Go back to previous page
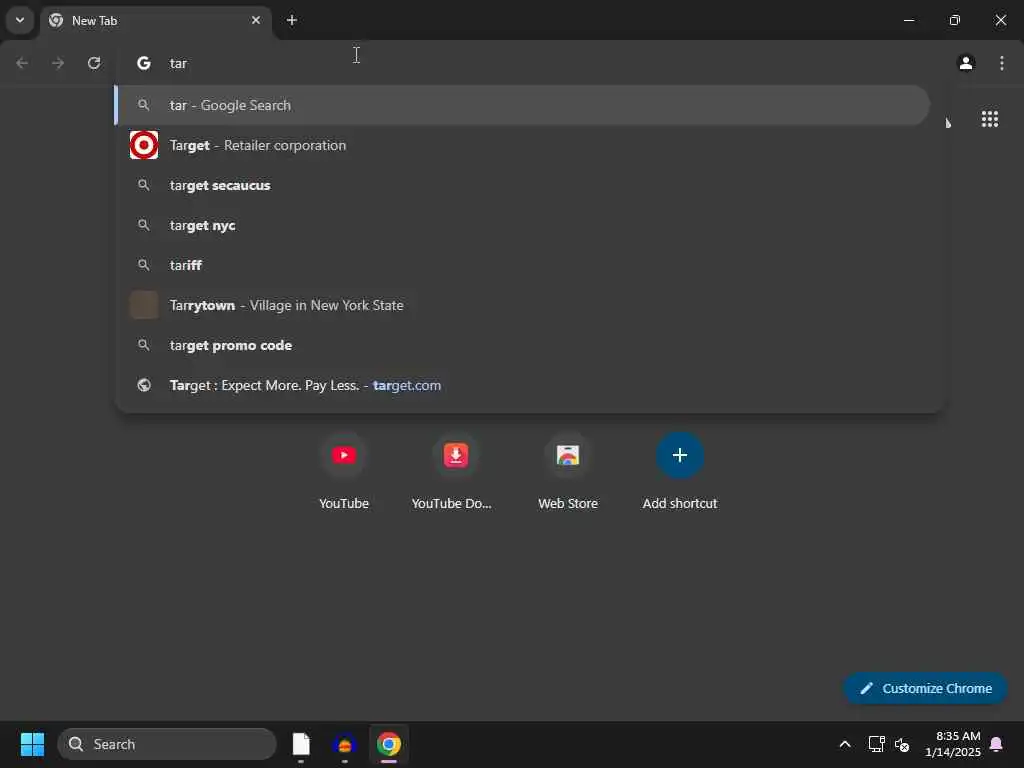1024x768 pixels. [x=22, y=63]
